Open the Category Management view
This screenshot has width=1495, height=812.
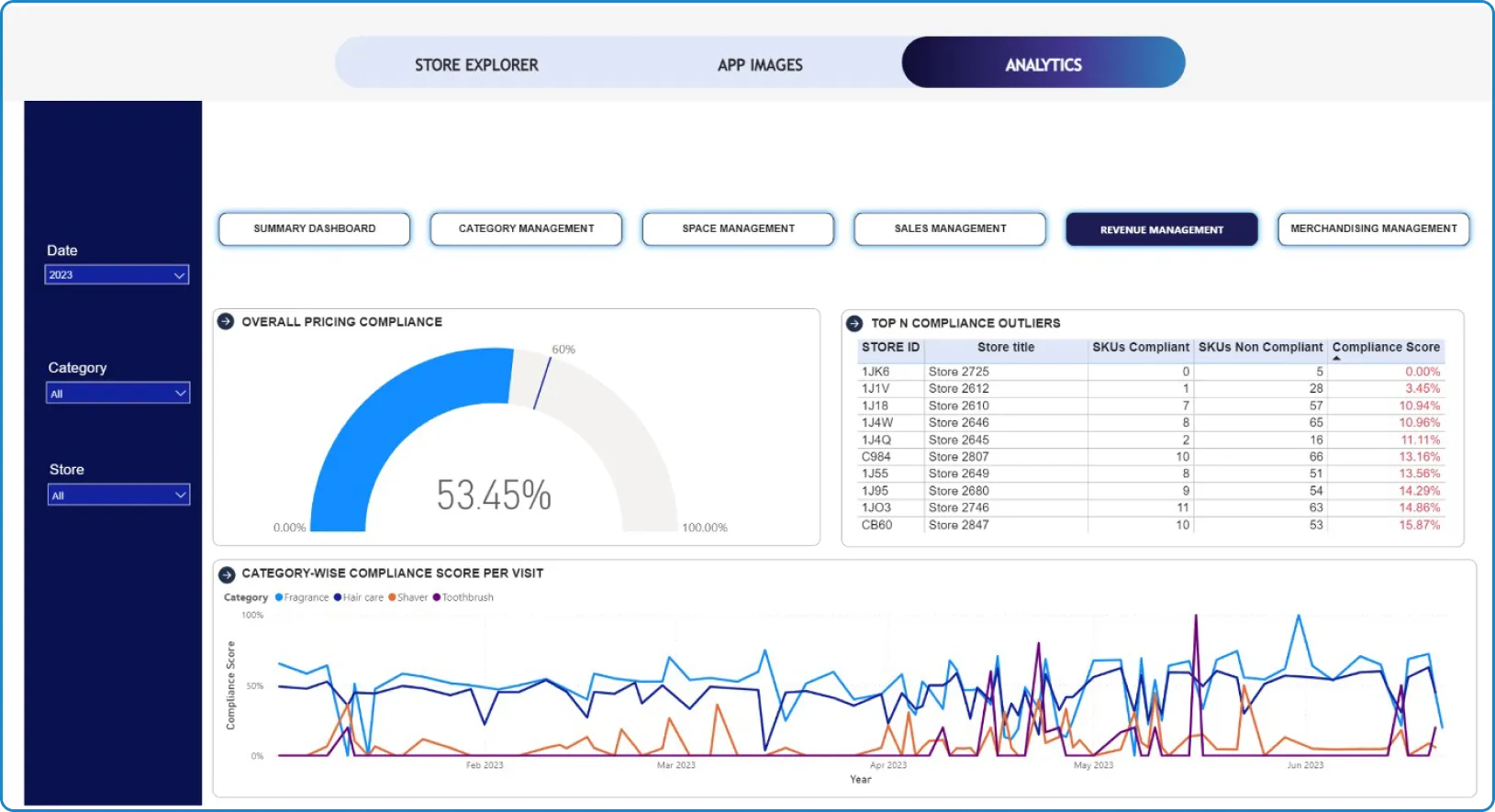(527, 228)
